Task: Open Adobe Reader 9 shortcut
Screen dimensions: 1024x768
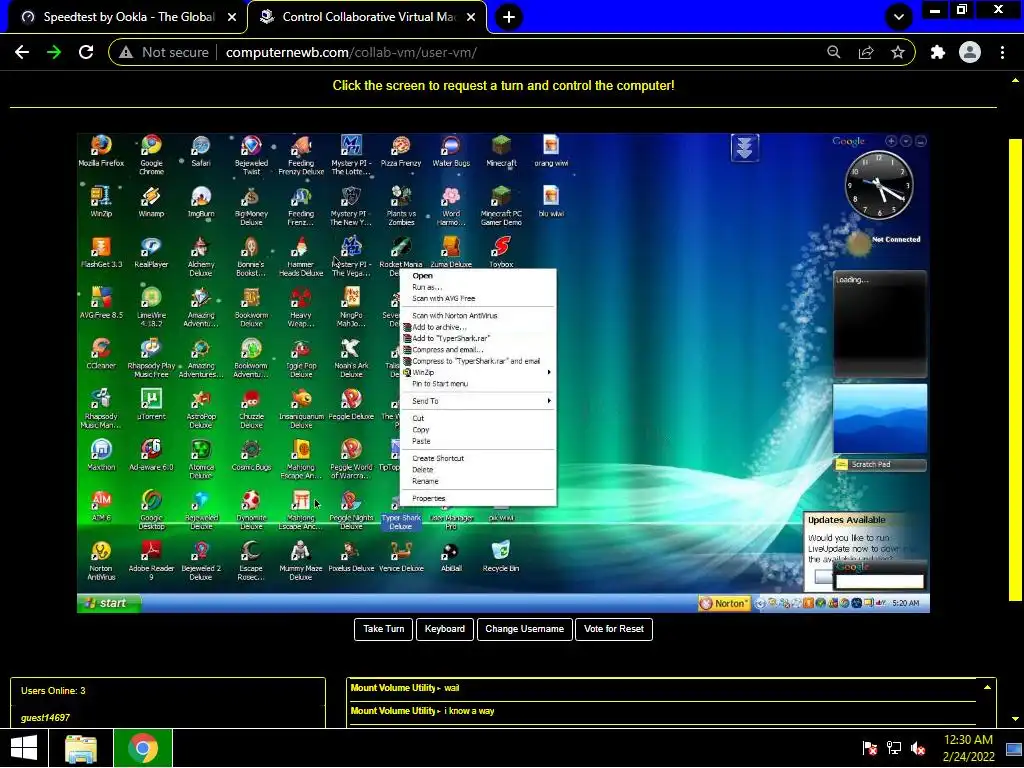Action: [152, 560]
